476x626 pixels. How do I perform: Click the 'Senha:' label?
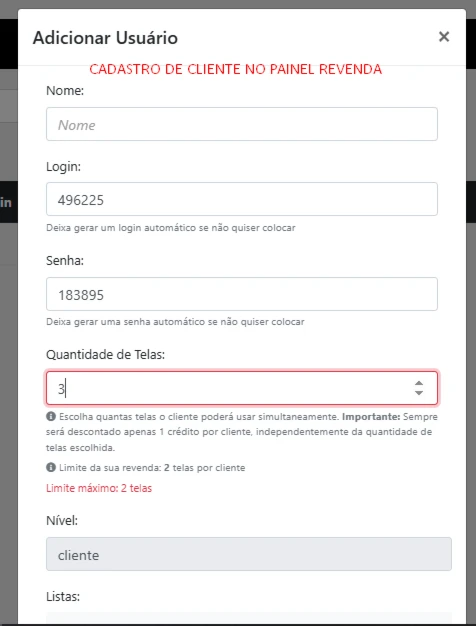(65, 261)
